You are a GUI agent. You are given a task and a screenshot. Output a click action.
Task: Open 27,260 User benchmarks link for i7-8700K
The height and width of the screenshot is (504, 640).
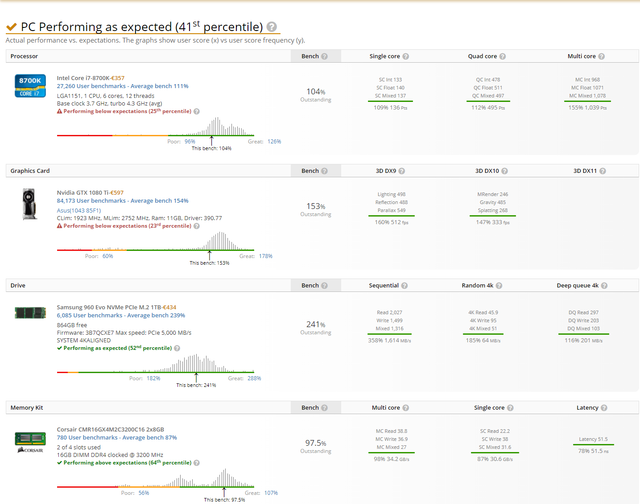click(122, 86)
